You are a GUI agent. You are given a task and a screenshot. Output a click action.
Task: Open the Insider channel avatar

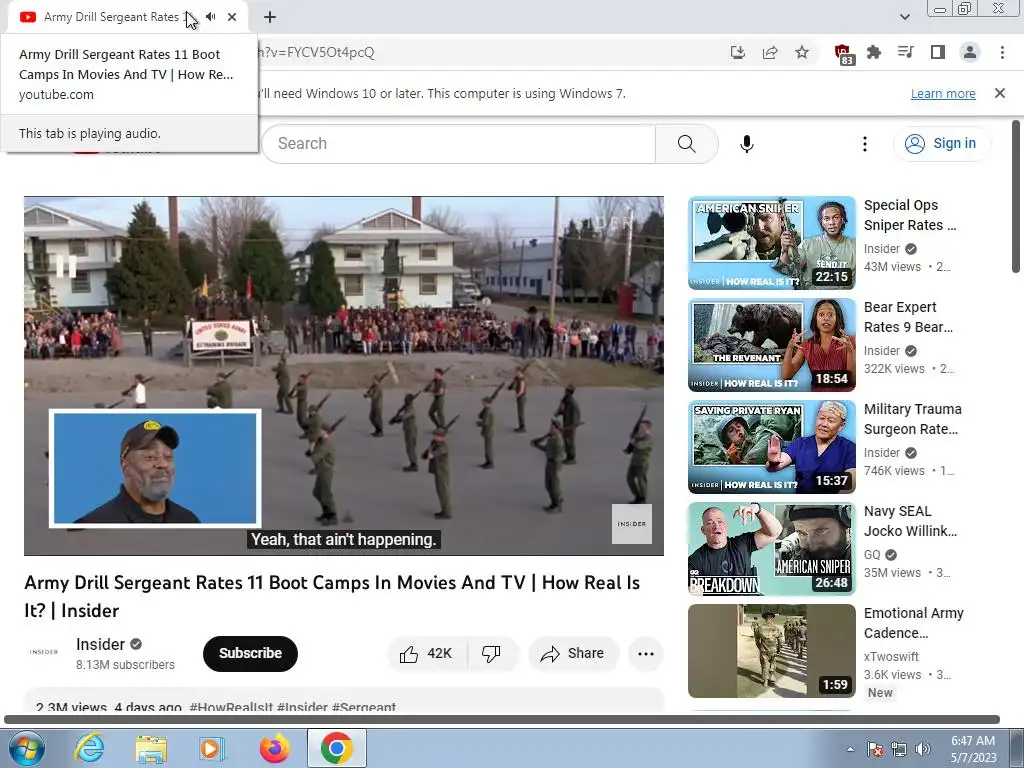(44, 652)
